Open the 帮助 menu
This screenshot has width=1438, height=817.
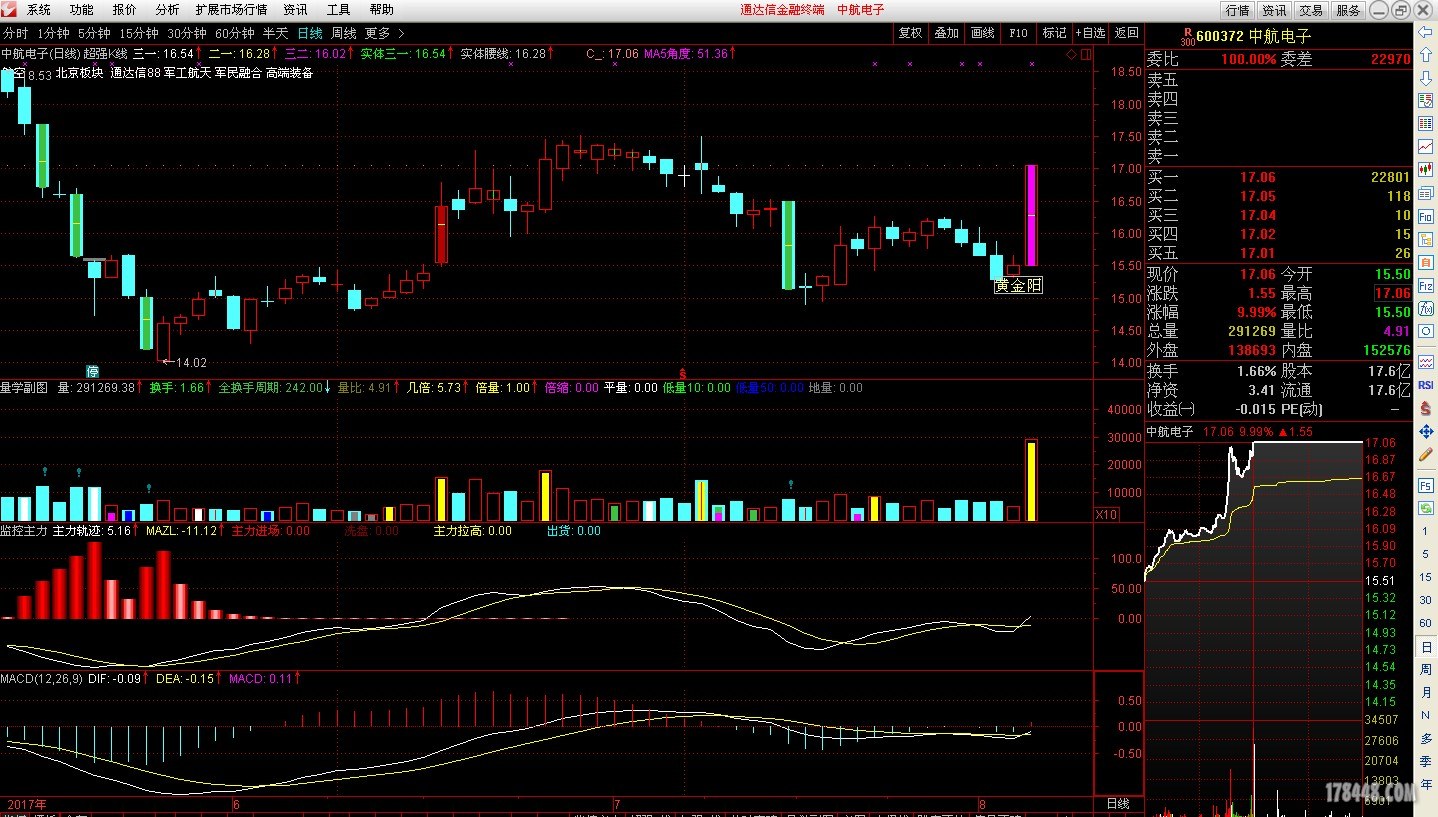[x=381, y=10]
